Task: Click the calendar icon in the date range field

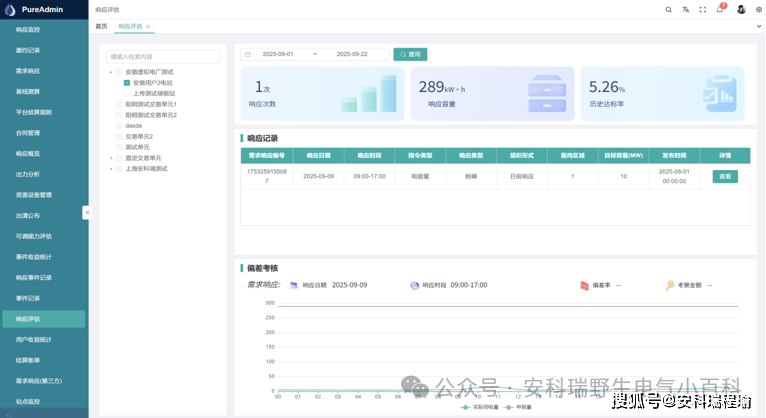Action: click(x=248, y=54)
